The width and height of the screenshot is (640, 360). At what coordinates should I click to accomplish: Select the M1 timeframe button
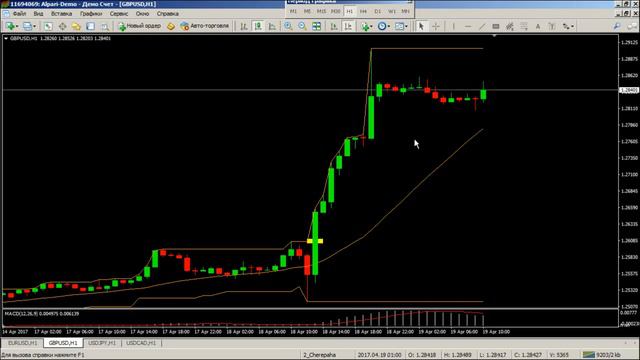tap(293, 11)
